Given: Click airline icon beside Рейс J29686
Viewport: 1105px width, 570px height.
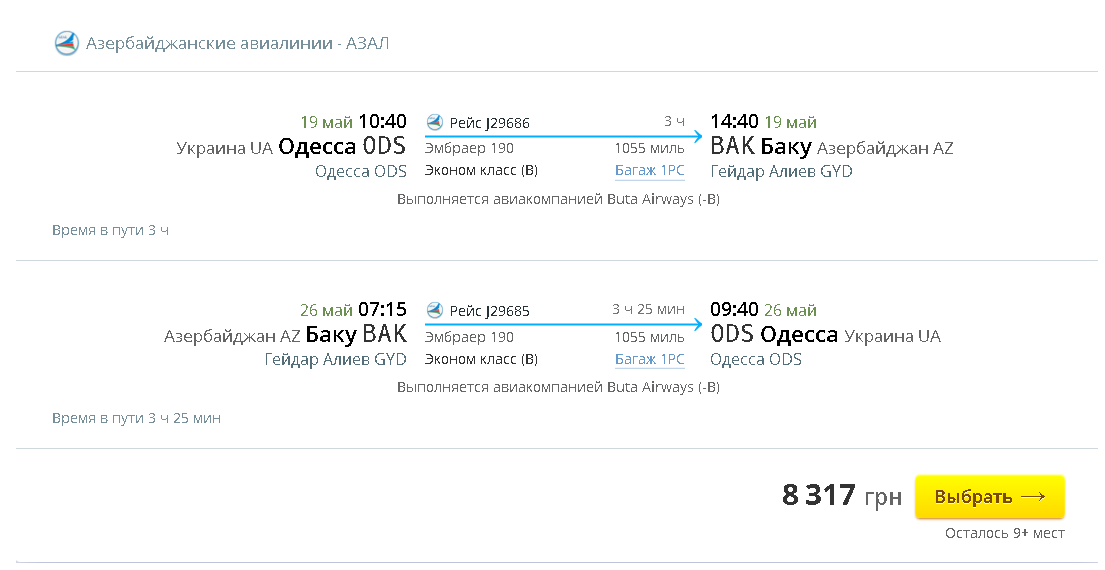Looking at the screenshot, I should coord(434,122).
